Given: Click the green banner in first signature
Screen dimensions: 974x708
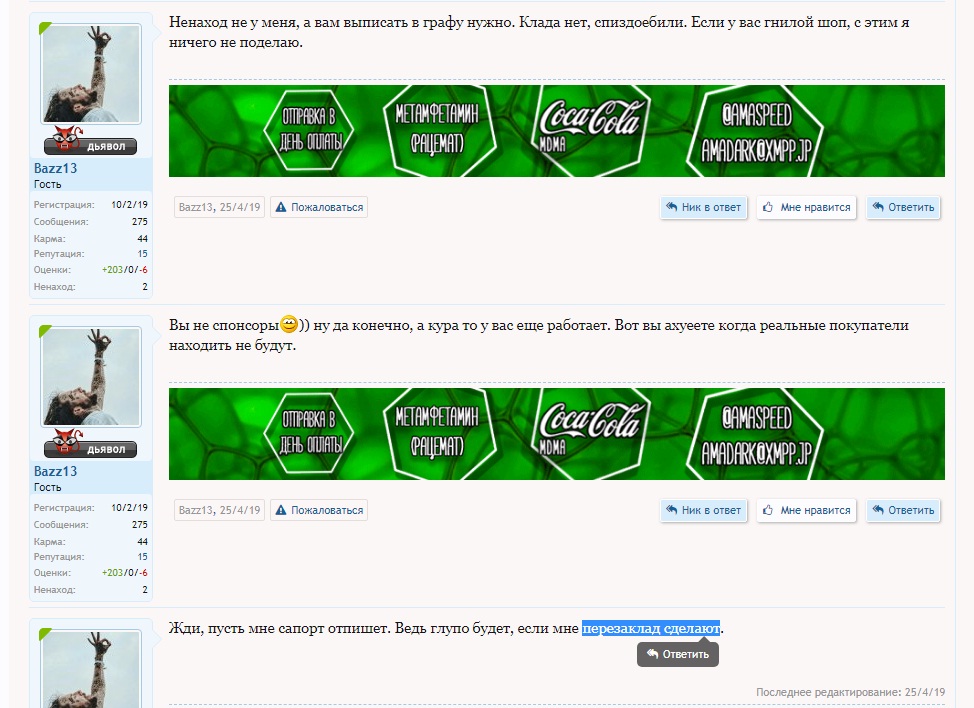Looking at the screenshot, I should [x=557, y=131].
